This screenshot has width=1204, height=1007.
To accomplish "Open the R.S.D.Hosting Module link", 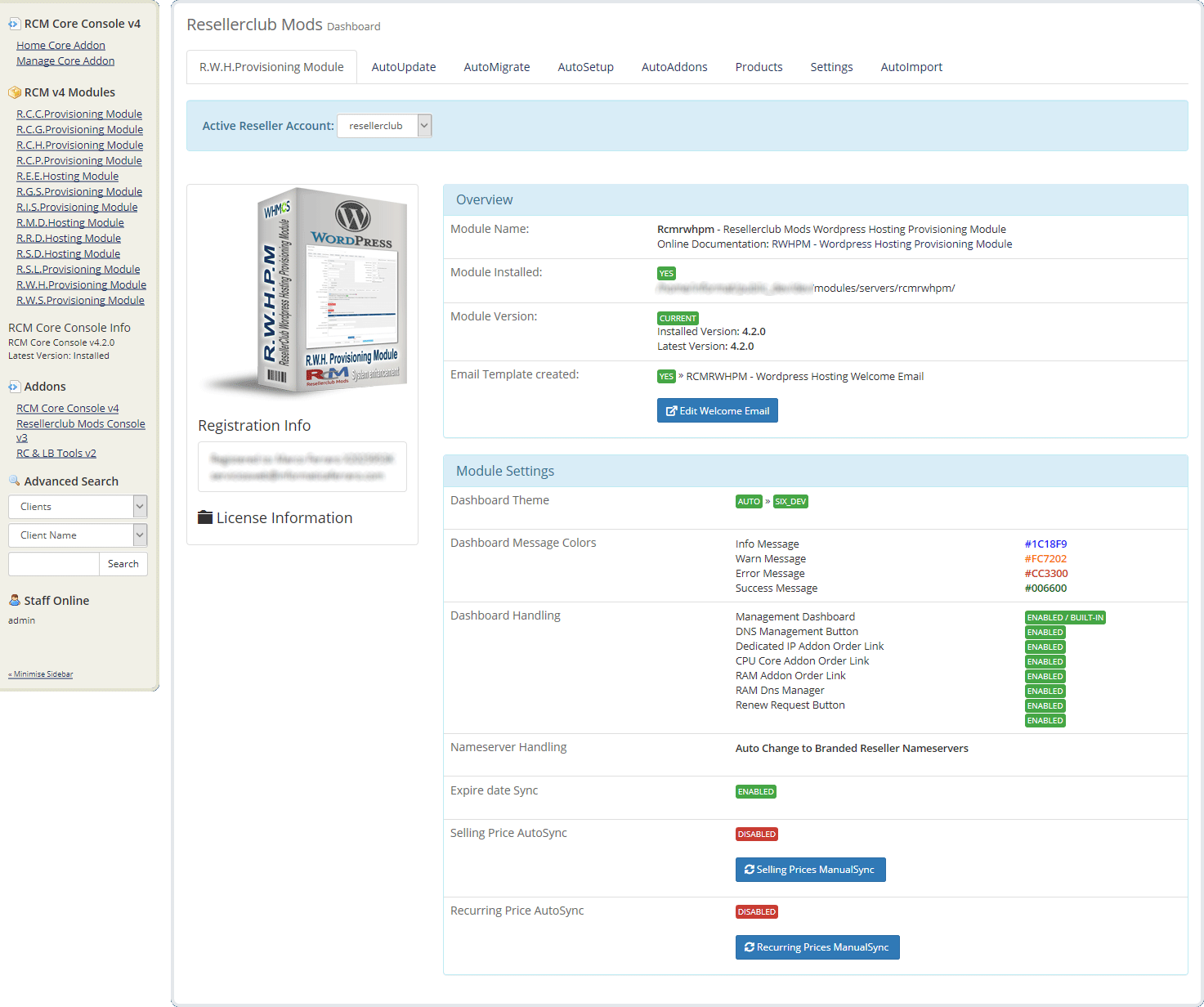I will point(68,254).
